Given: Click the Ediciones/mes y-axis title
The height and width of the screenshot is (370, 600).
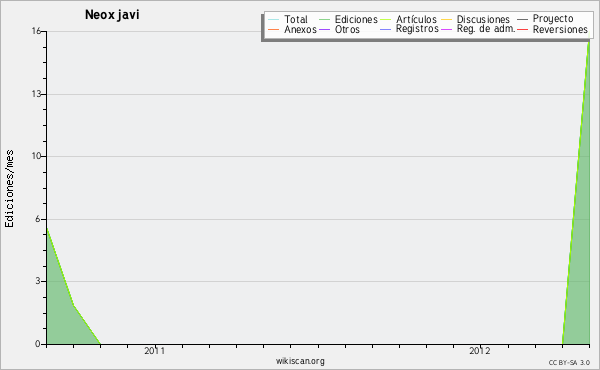Looking at the screenshot, I should [9, 189].
